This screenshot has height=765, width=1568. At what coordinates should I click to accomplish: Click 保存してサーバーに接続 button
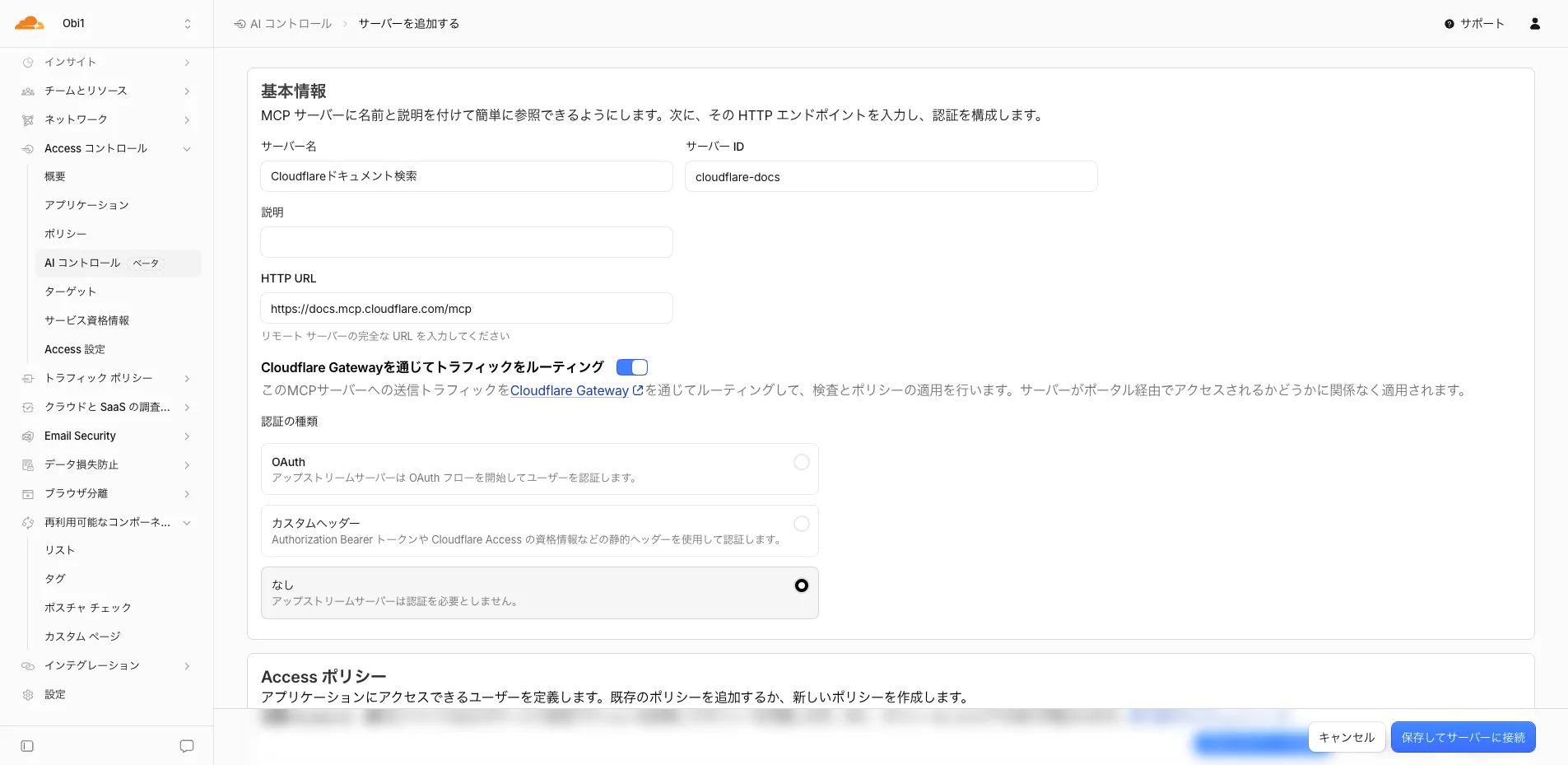coord(1463,737)
